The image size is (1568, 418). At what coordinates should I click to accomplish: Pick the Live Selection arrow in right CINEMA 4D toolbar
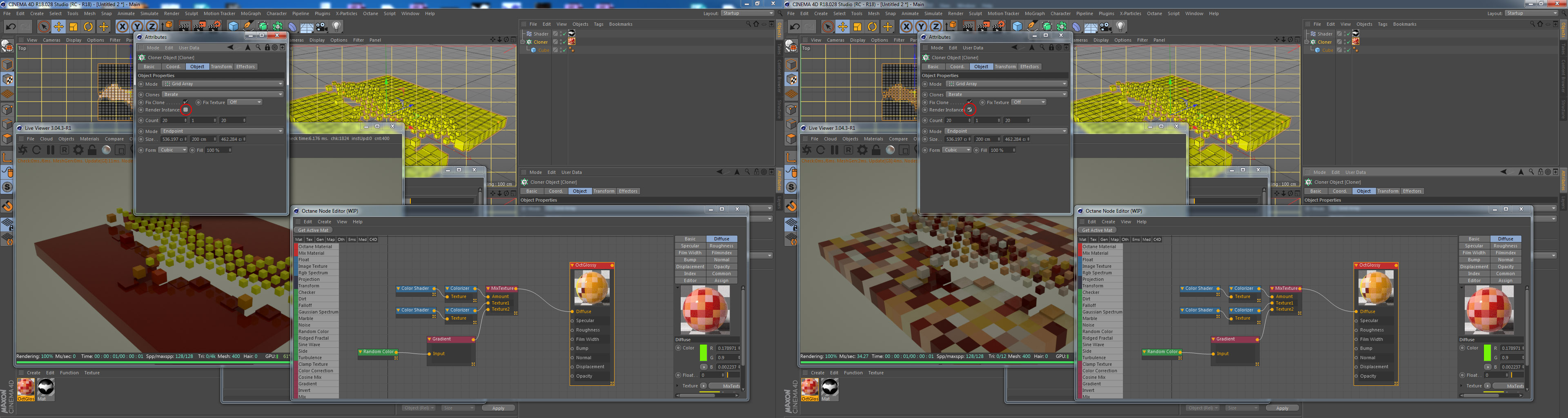[x=827, y=26]
